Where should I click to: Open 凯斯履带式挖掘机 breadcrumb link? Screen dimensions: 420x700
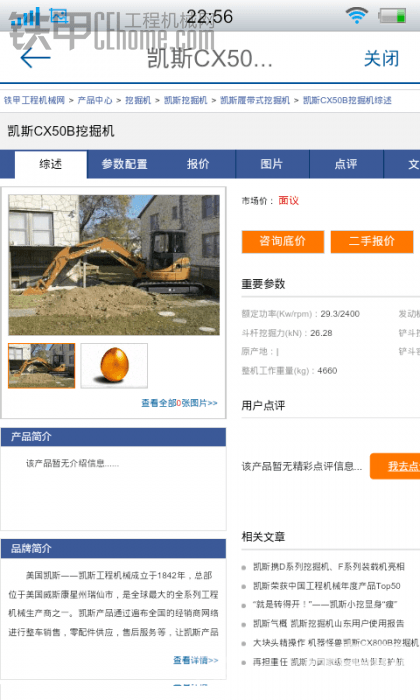(x=255, y=100)
